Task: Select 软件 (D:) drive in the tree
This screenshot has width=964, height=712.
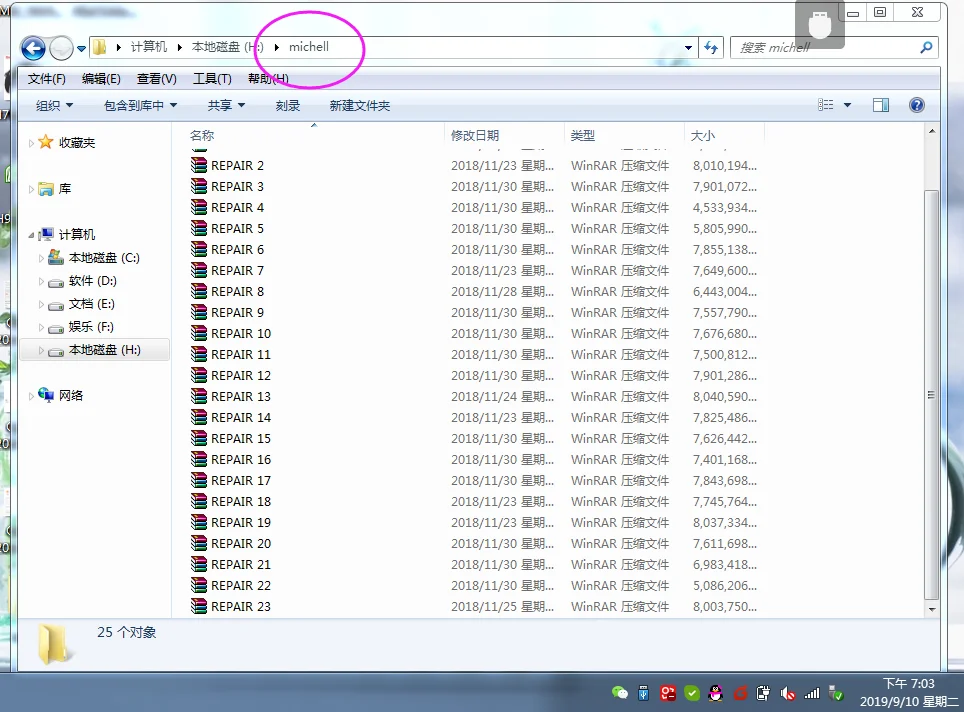Action: (92, 281)
